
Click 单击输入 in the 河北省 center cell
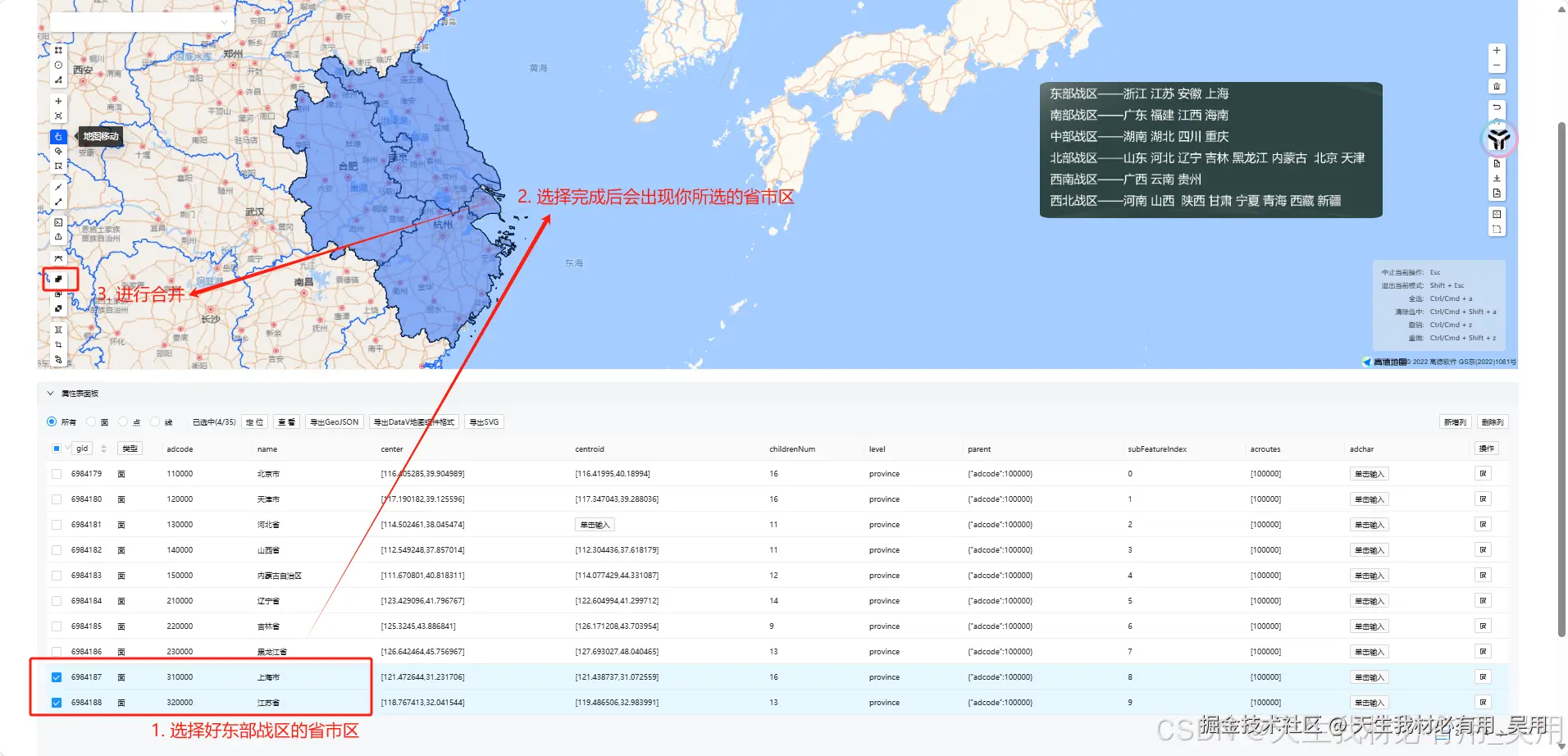click(x=595, y=524)
